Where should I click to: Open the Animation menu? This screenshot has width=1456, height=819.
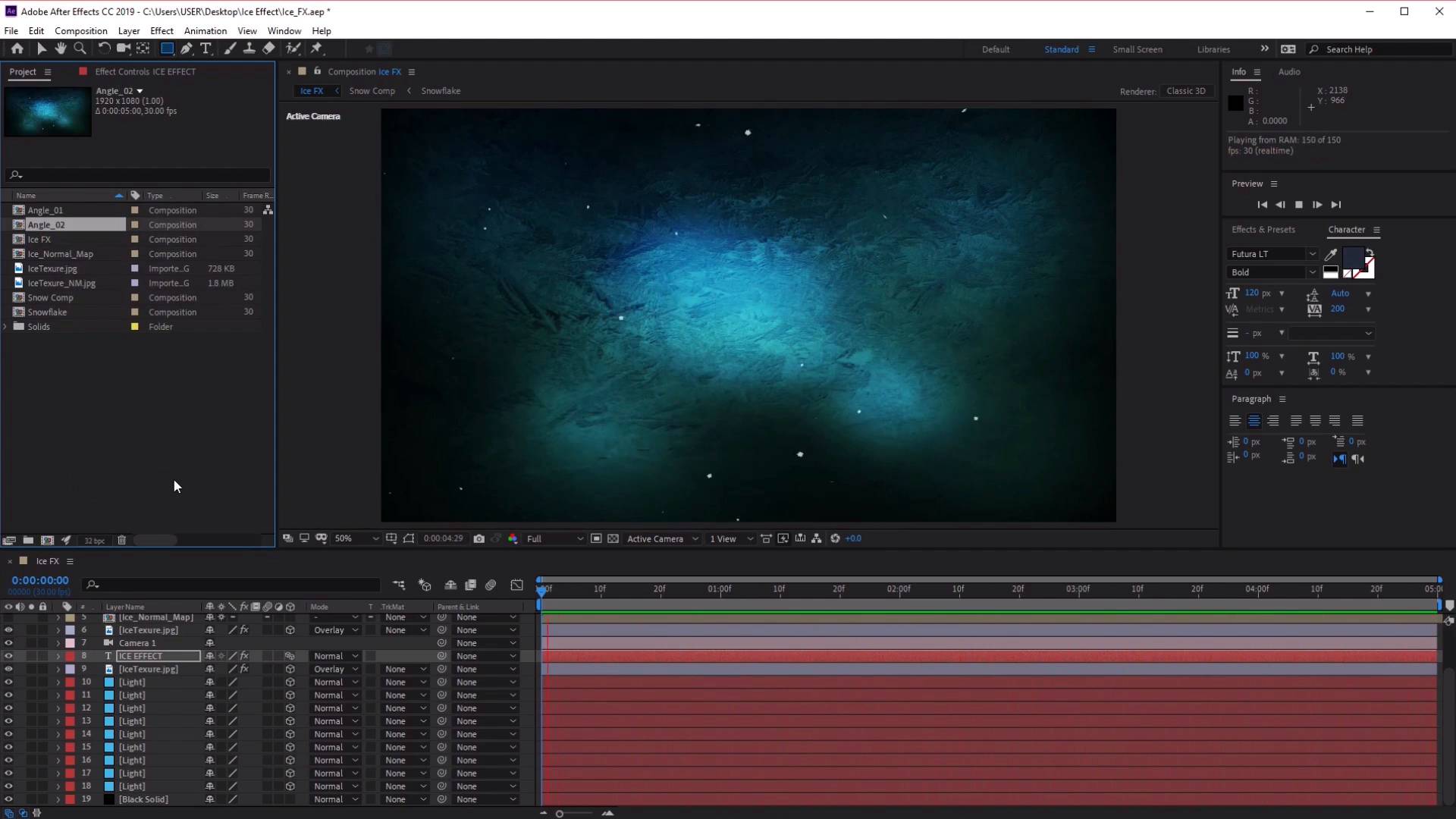tap(206, 30)
